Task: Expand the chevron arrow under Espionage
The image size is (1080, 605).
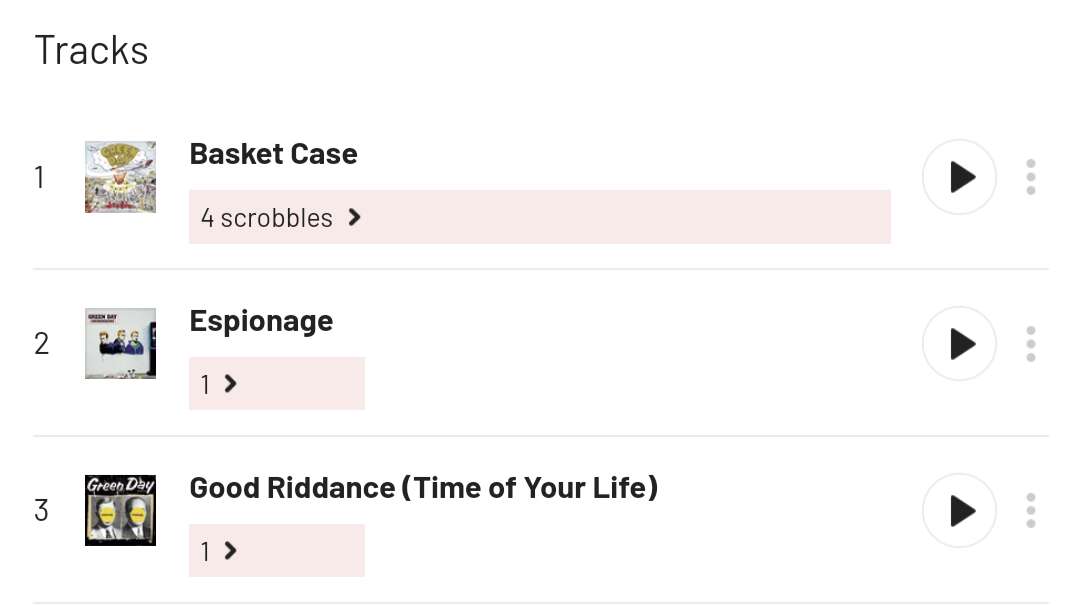Action: 231,384
